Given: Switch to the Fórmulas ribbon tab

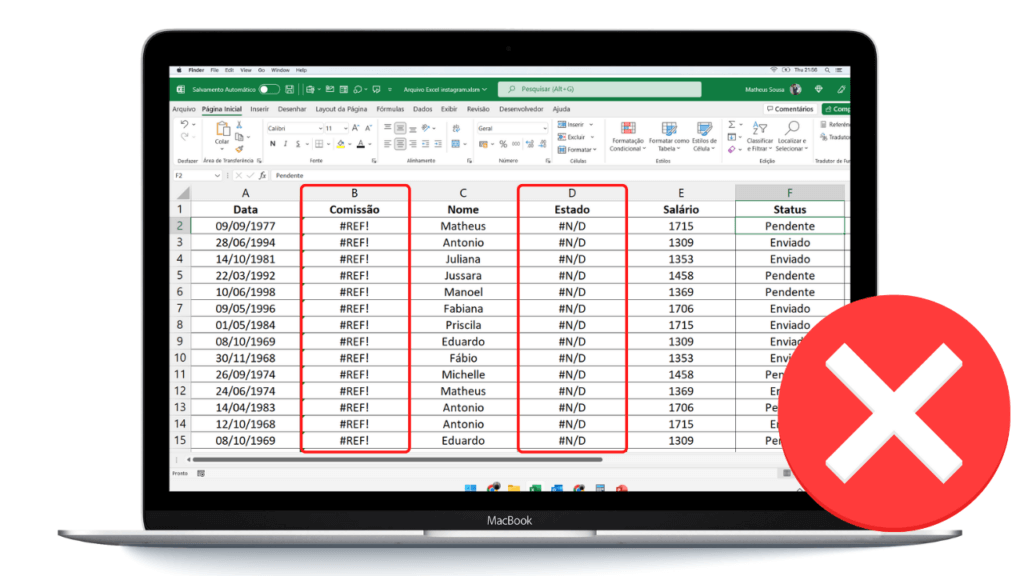Looking at the screenshot, I should 390,109.
